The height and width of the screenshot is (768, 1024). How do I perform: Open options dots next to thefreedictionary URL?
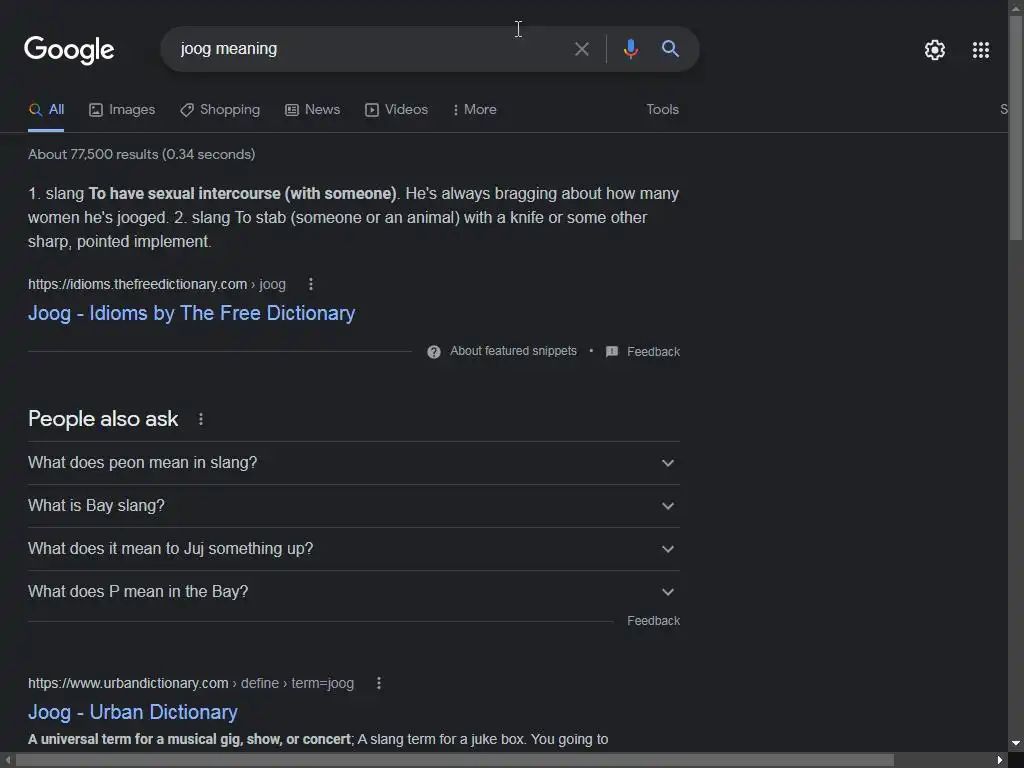pos(311,284)
